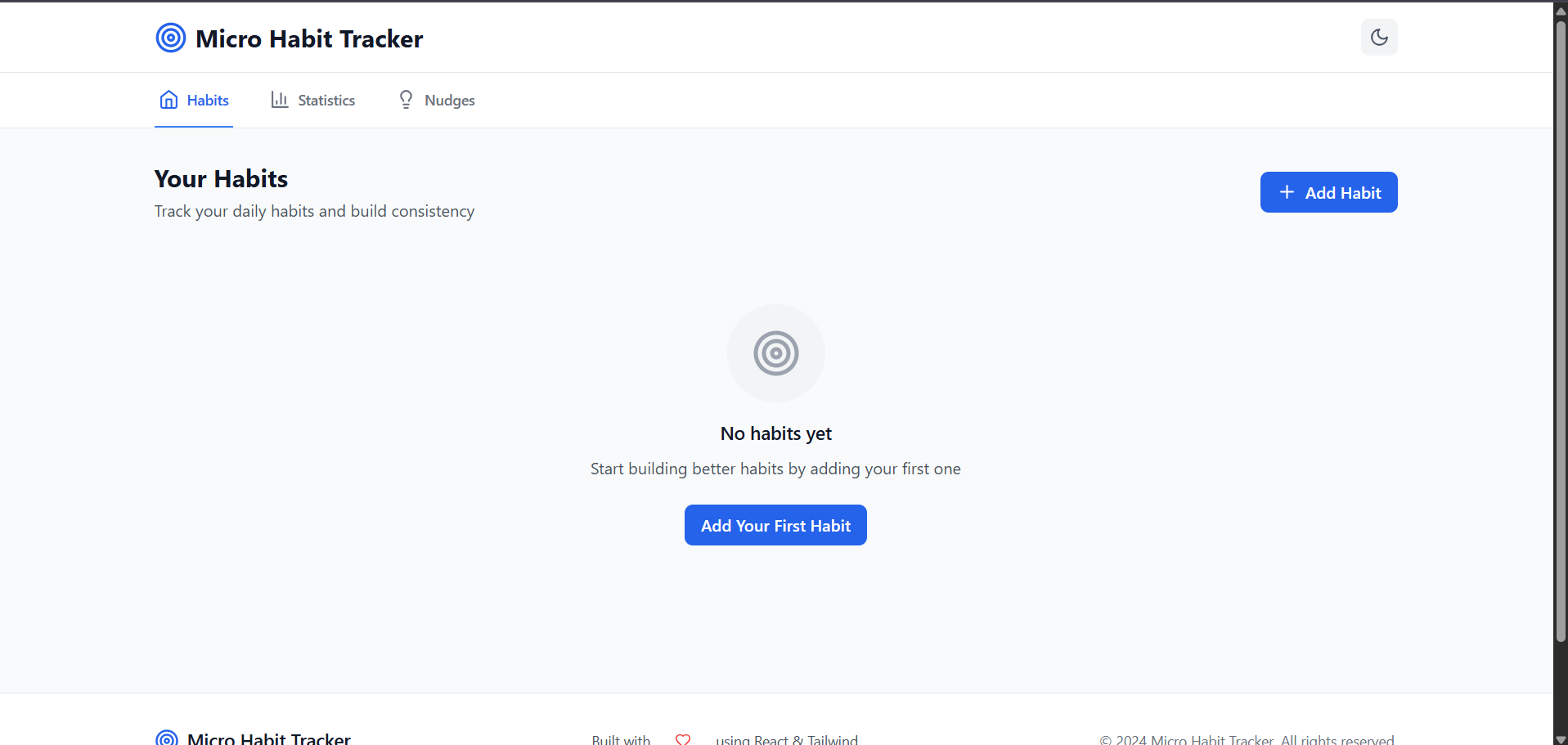Screen dimensions: 1568x745
Task: Click Add Your First Habit button
Action: click(x=775, y=525)
